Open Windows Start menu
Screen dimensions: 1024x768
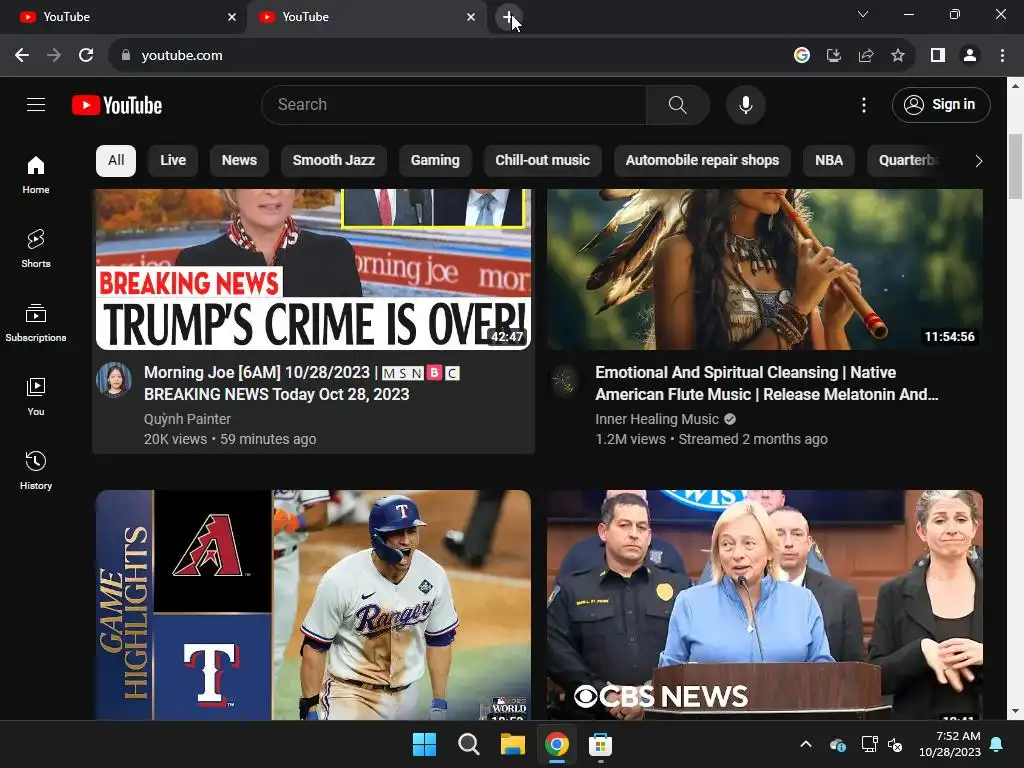coord(424,744)
